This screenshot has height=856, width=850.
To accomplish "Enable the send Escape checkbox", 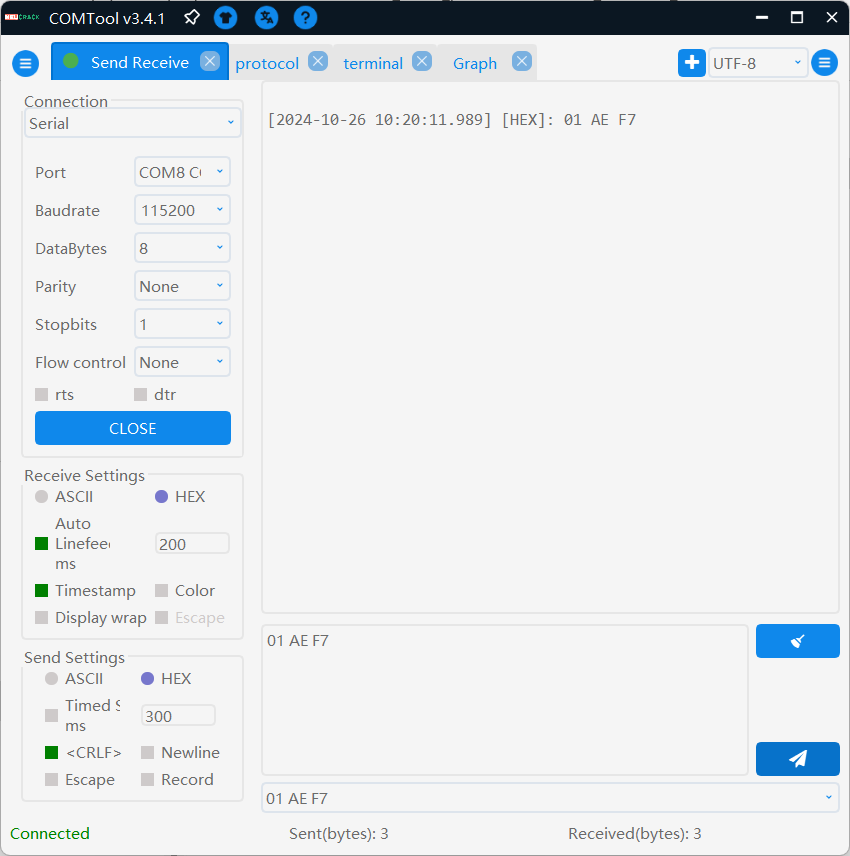I will coord(51,780).
